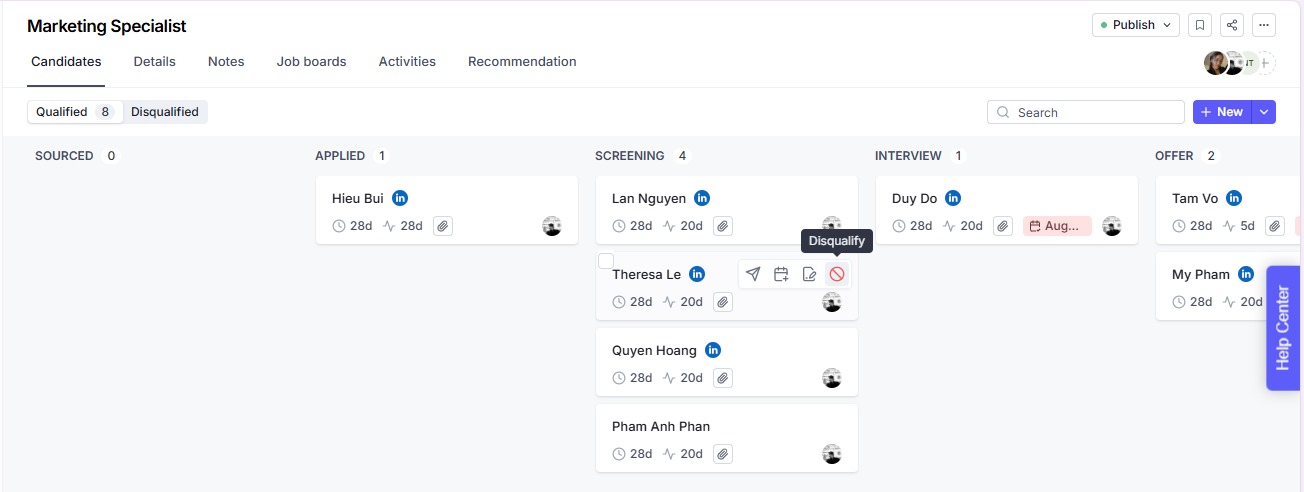Open the note edit icon on Theresa Le

[809, 274]
